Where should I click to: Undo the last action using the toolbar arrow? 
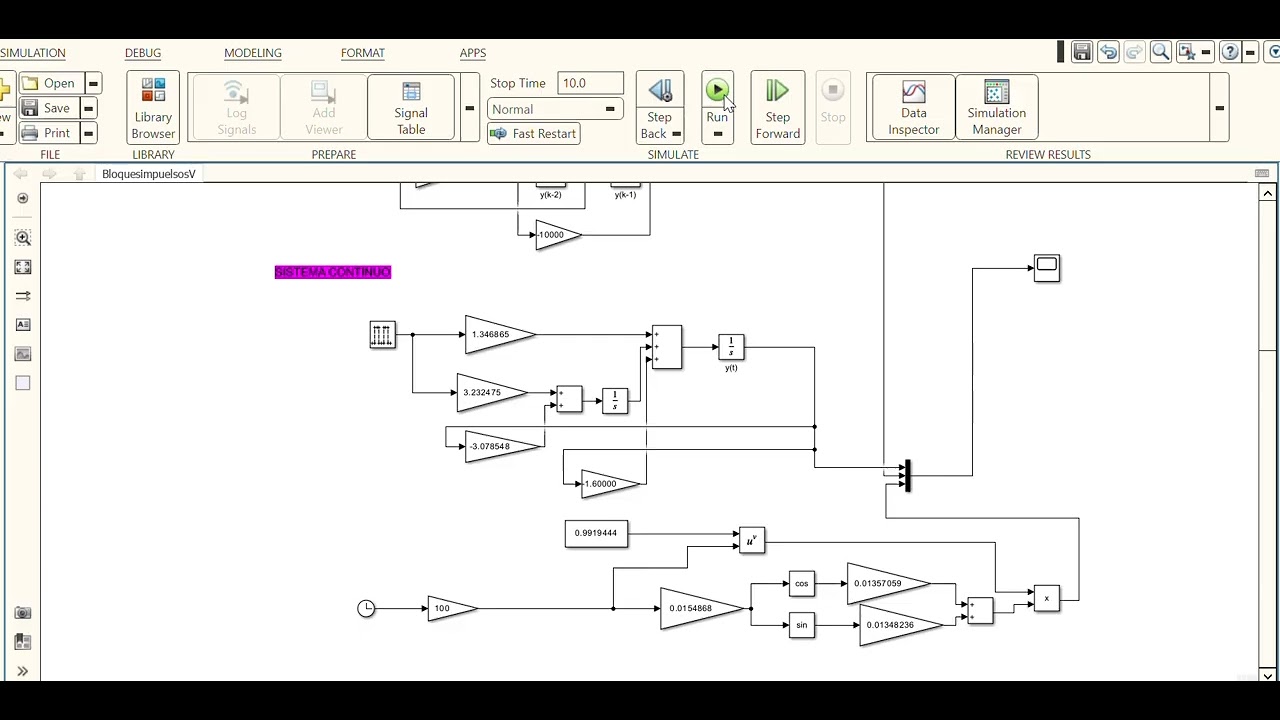pos(1108,52)
